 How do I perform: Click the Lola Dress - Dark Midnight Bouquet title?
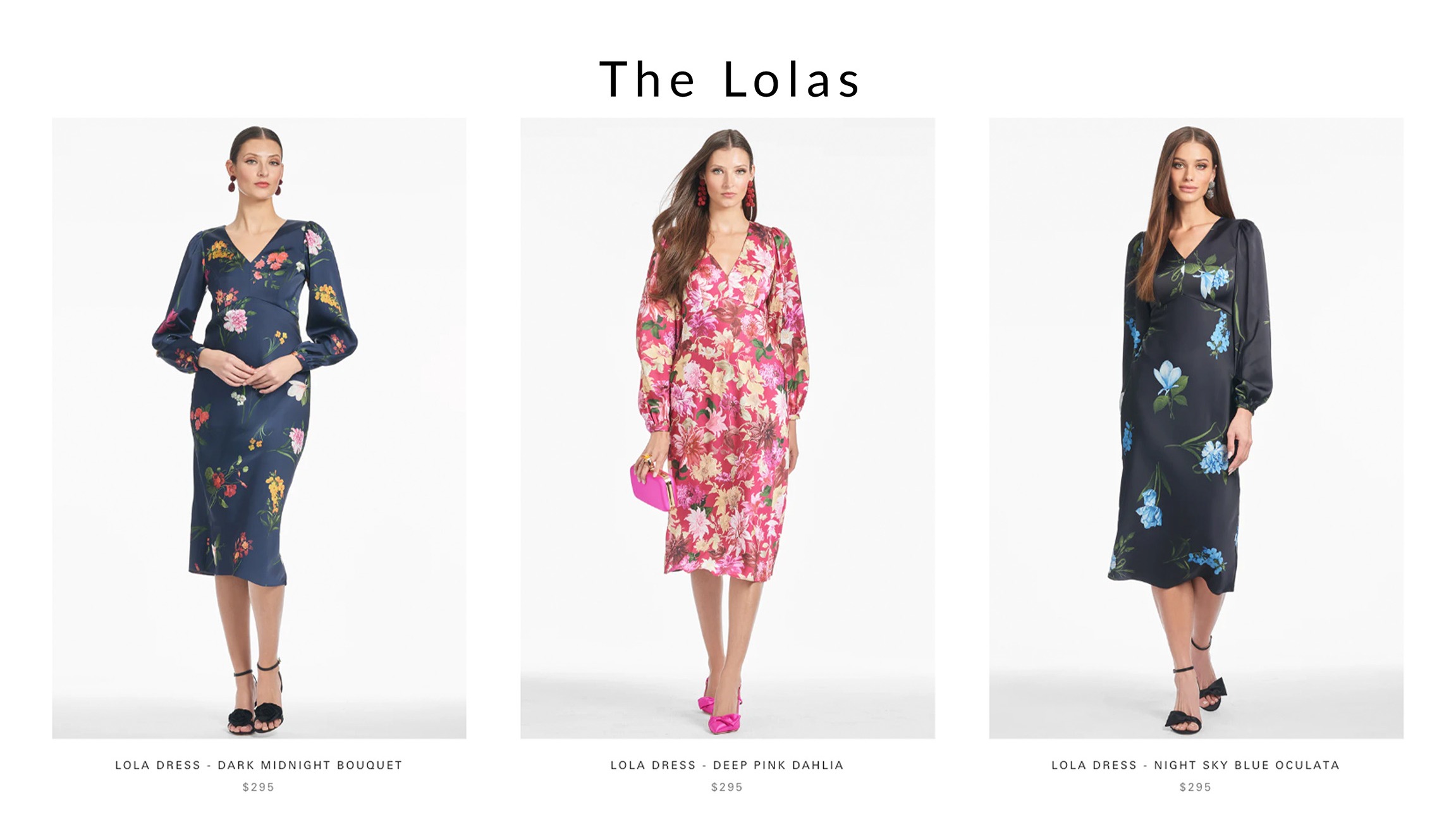pos(259,765)
